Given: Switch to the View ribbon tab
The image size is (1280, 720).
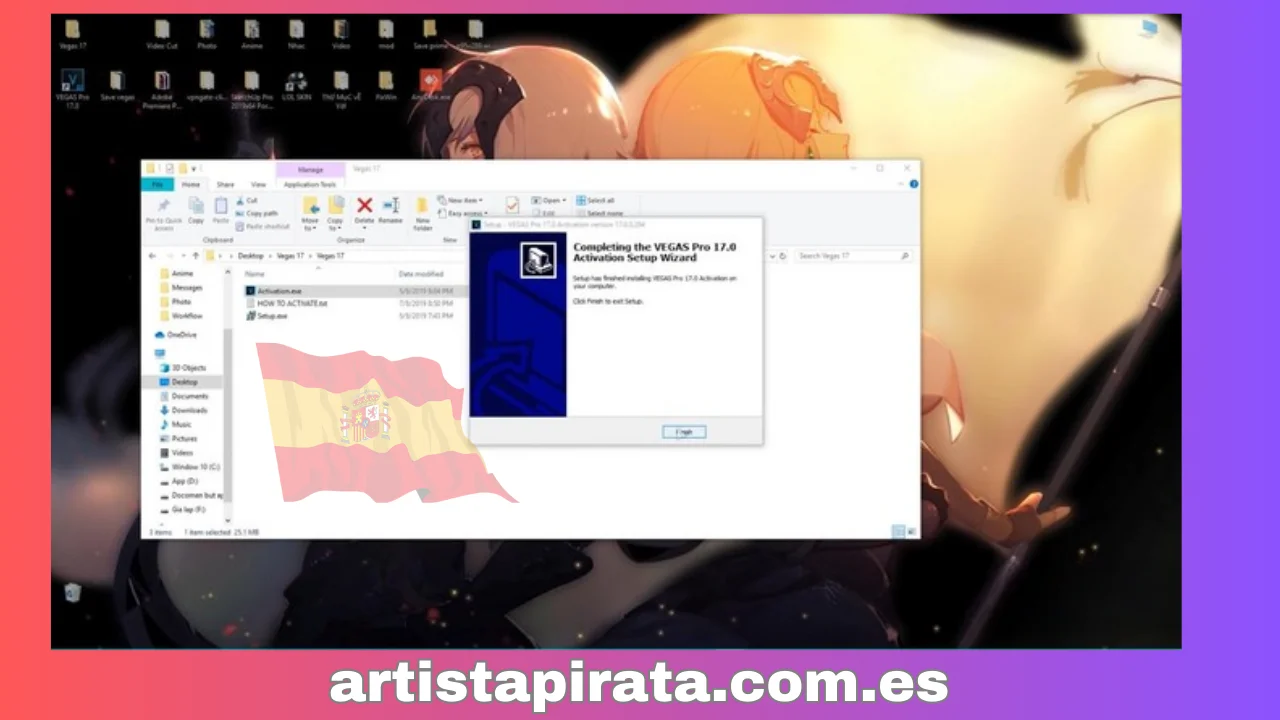Looking at the screenshot, I should pyautogui.click(x=258, y=184).
